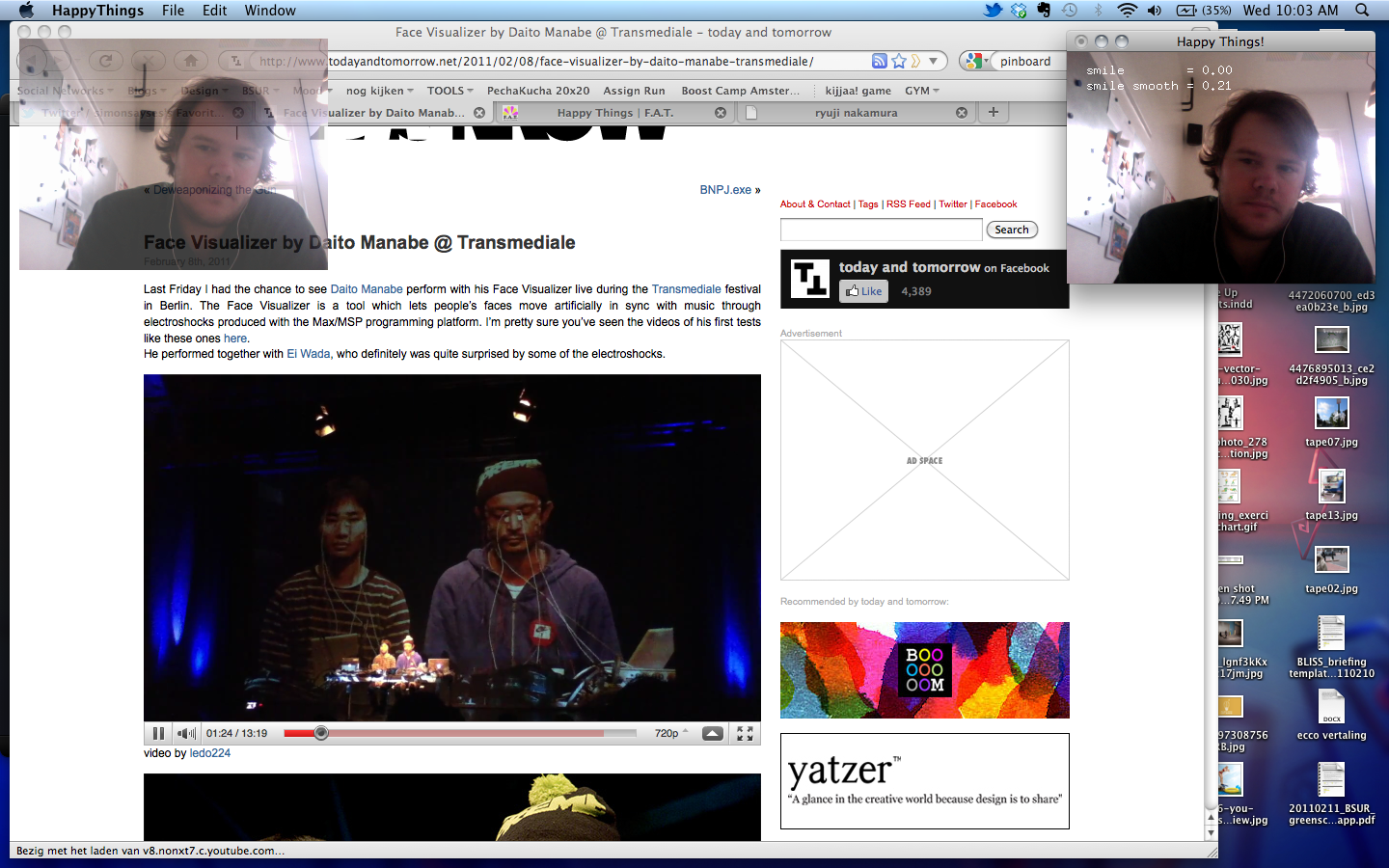1389x868 pixels.
Task: Mute the video with the speaker icon
Action: 186,734
